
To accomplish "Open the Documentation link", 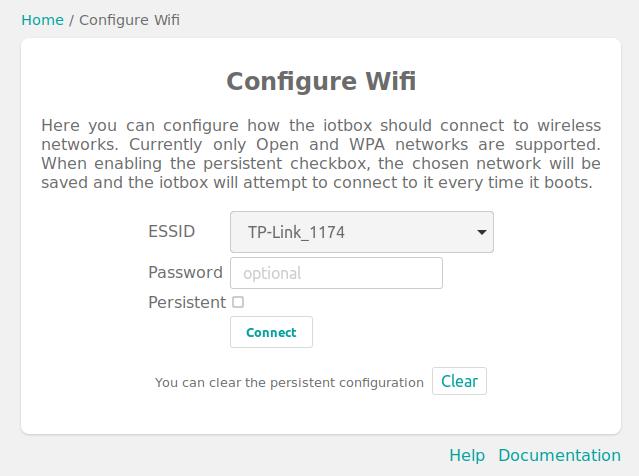I will (559, 455).
